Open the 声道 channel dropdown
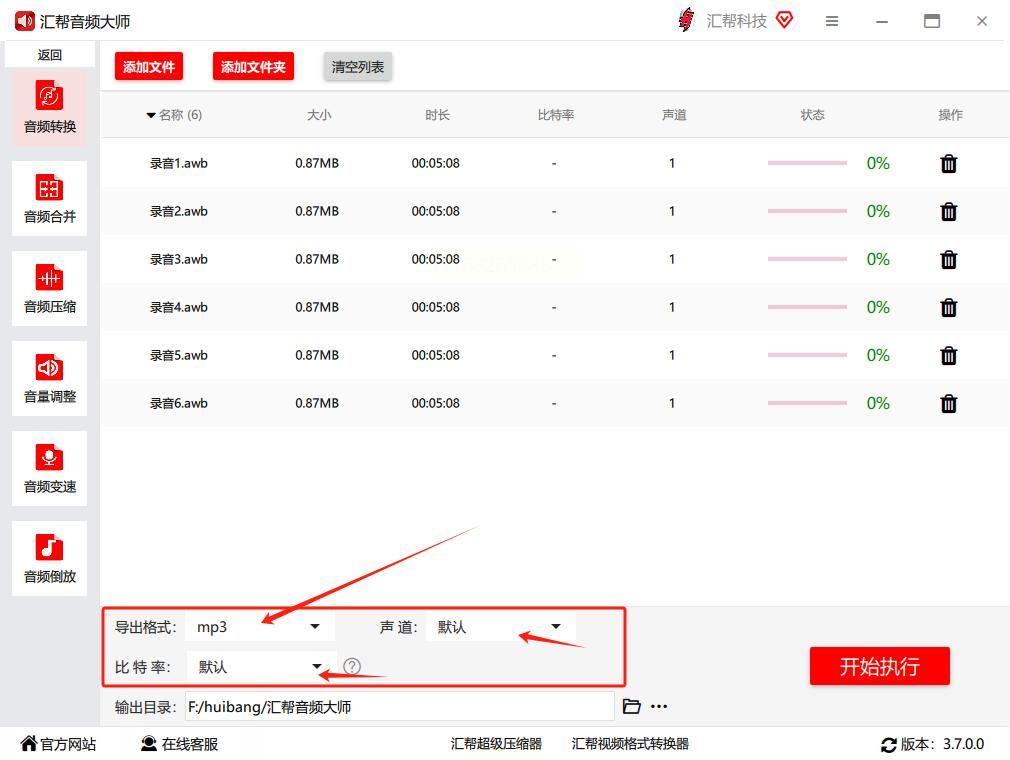This screenshot has height=760, width=1010. coord(500,627)
